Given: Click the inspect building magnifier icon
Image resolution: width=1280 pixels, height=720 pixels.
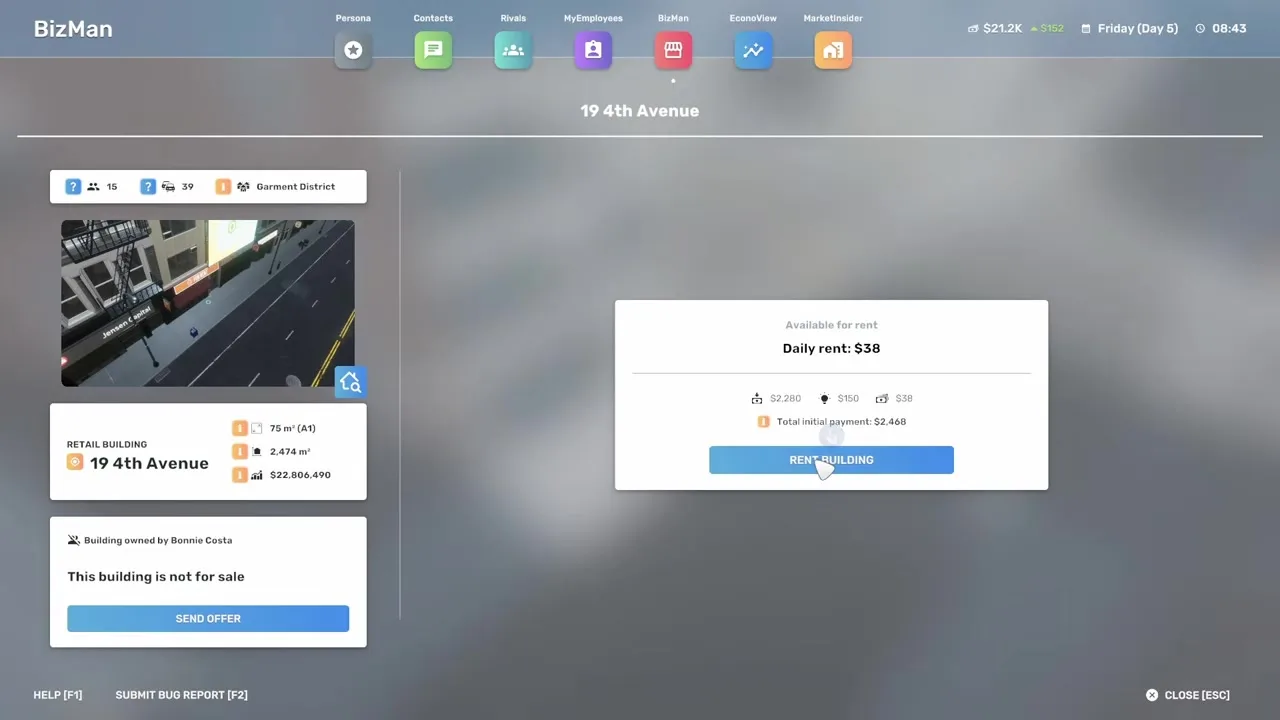Looking at the screenshot, I should tap(350, 381).
